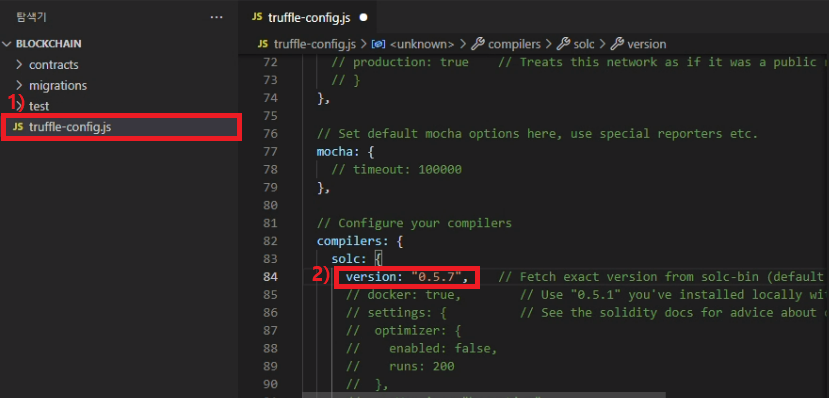829x398 pixels.
Task: Click the wrench icon beside version breadcrumb
Action: click(616, 44)
